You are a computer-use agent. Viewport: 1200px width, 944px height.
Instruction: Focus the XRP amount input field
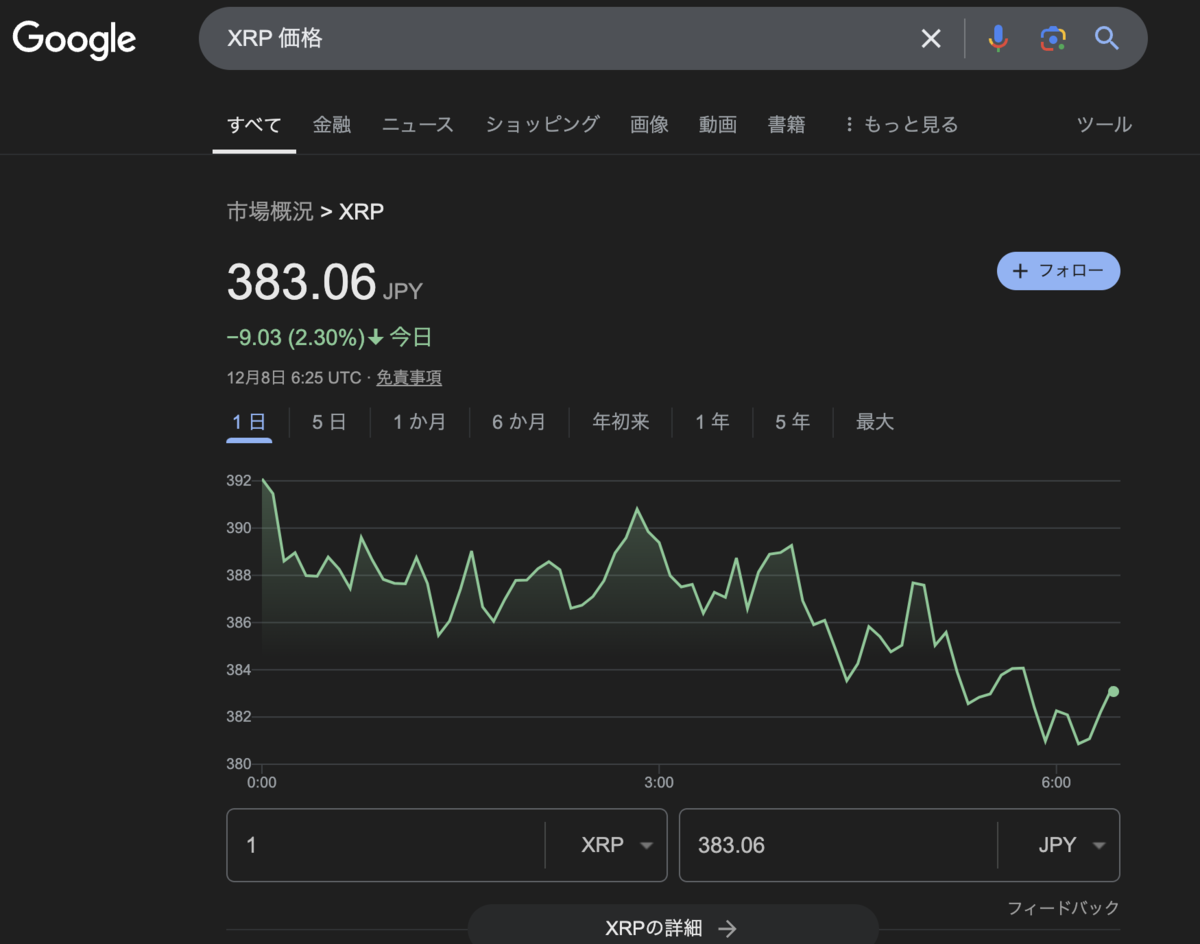click(x=386, y=845)
